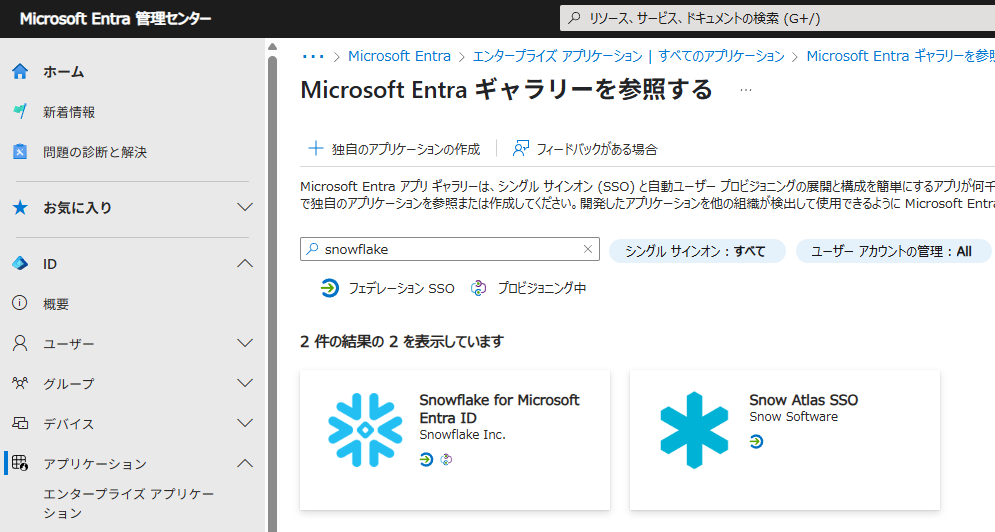The height and width of the screenshot is (532, 995).
Task: Click the 新着情報 sidebar icon
Action: 20,112
